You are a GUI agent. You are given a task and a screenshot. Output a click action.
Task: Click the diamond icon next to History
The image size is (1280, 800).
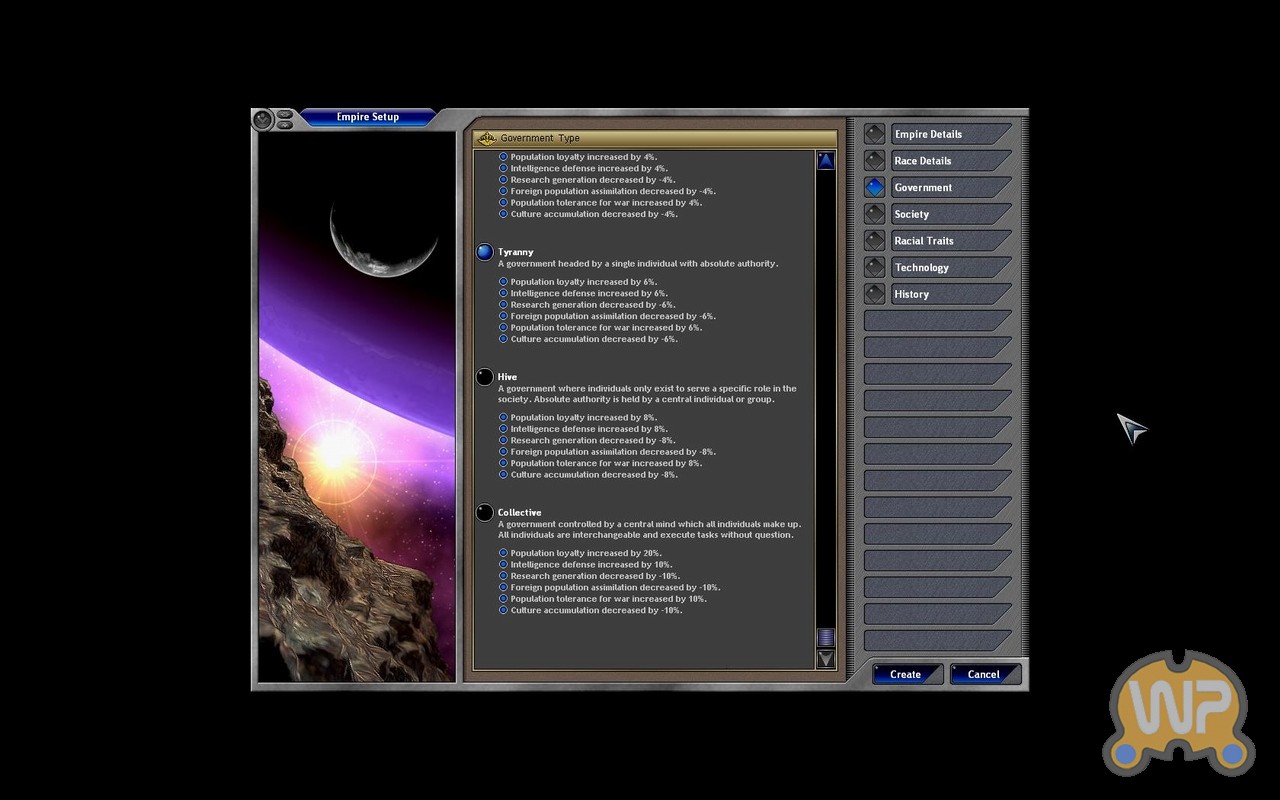tap(875, 294)
